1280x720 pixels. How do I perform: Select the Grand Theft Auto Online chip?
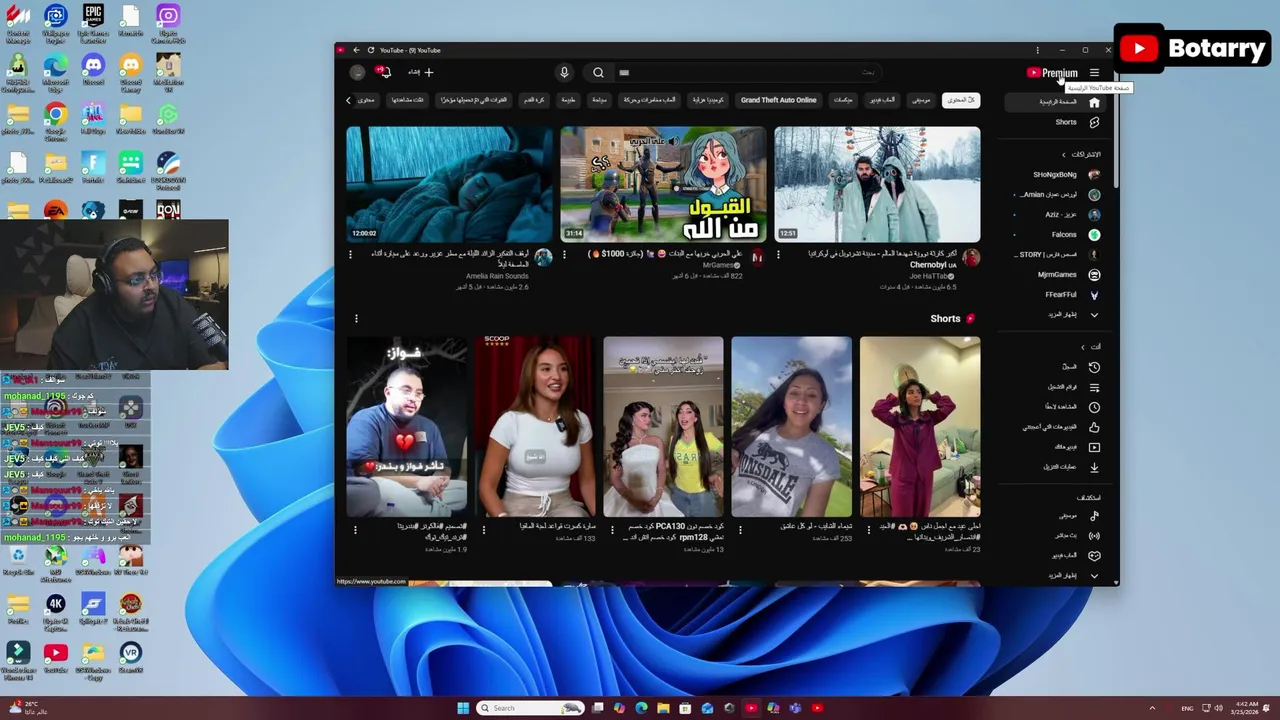pyautogui.click(x=778, y=100)
